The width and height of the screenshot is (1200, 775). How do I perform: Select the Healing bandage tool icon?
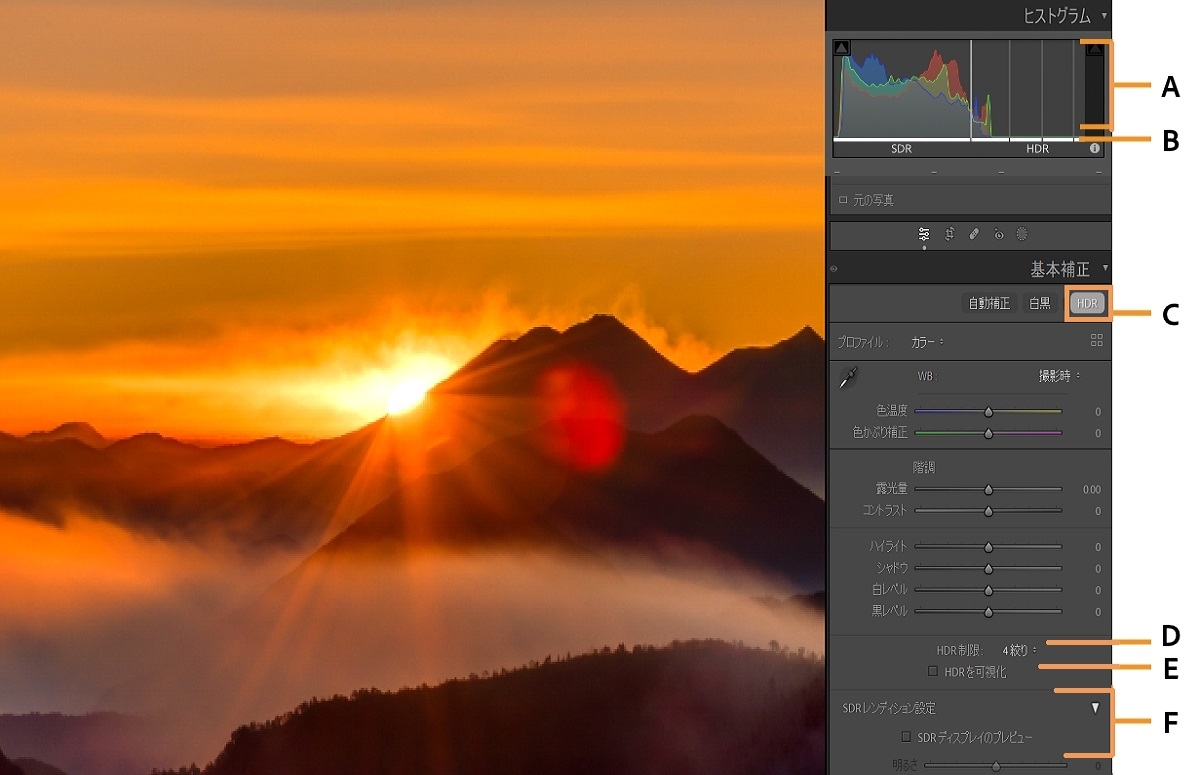974,234
